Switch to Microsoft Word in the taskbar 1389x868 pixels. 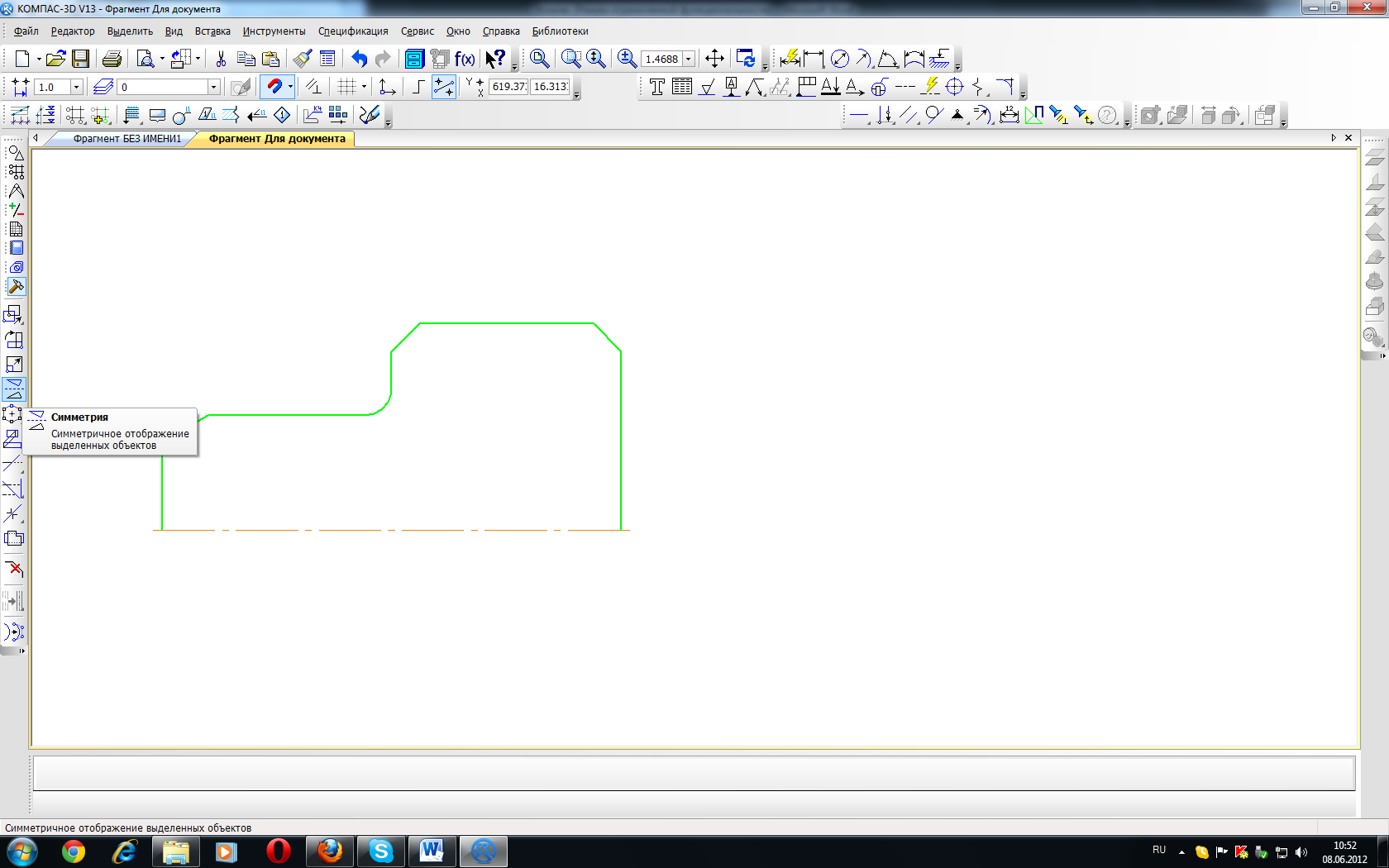coord(432,851)
